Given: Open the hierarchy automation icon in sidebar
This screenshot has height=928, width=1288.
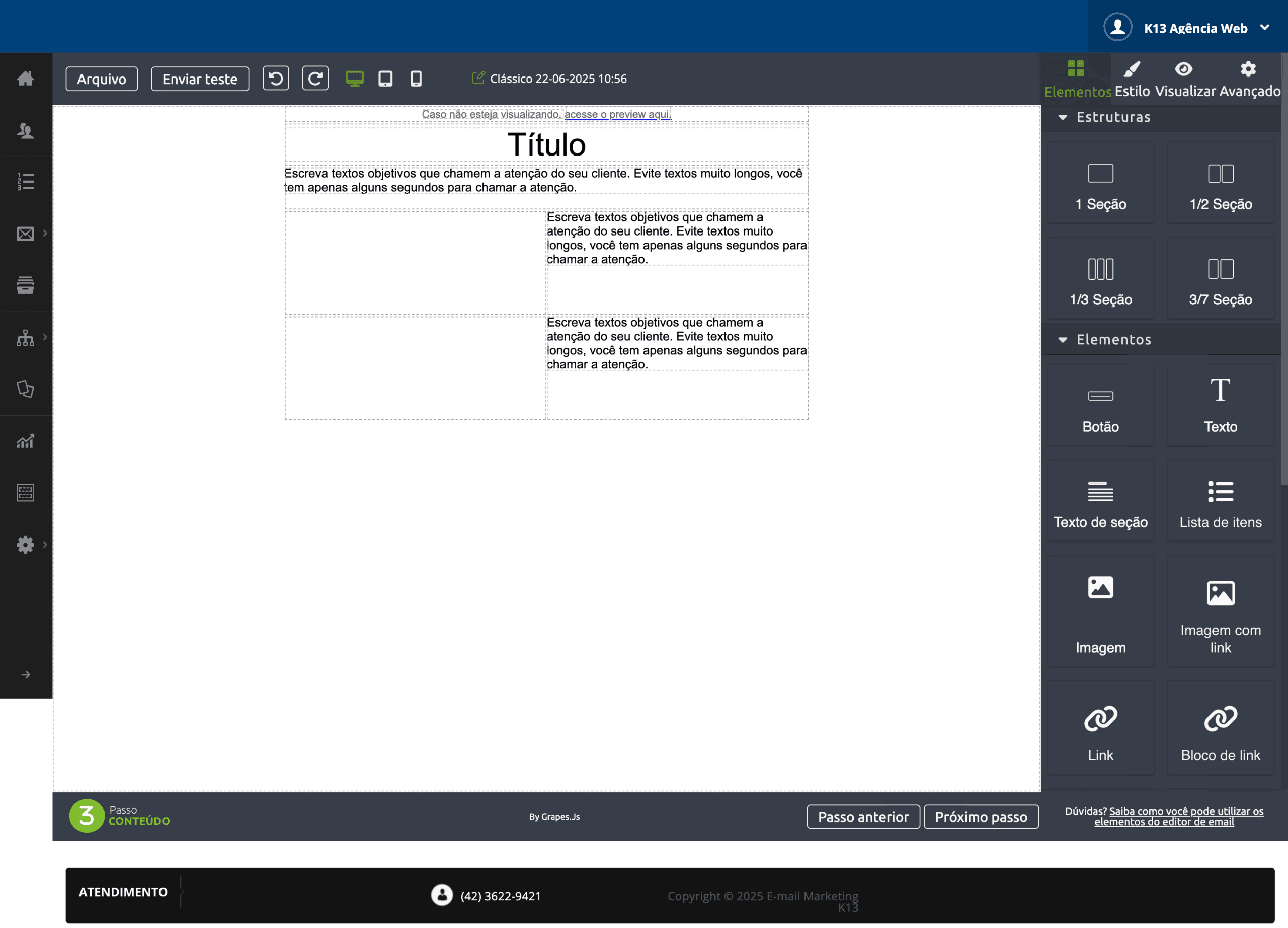Looking at the screenshot, I should click(26, 337).
